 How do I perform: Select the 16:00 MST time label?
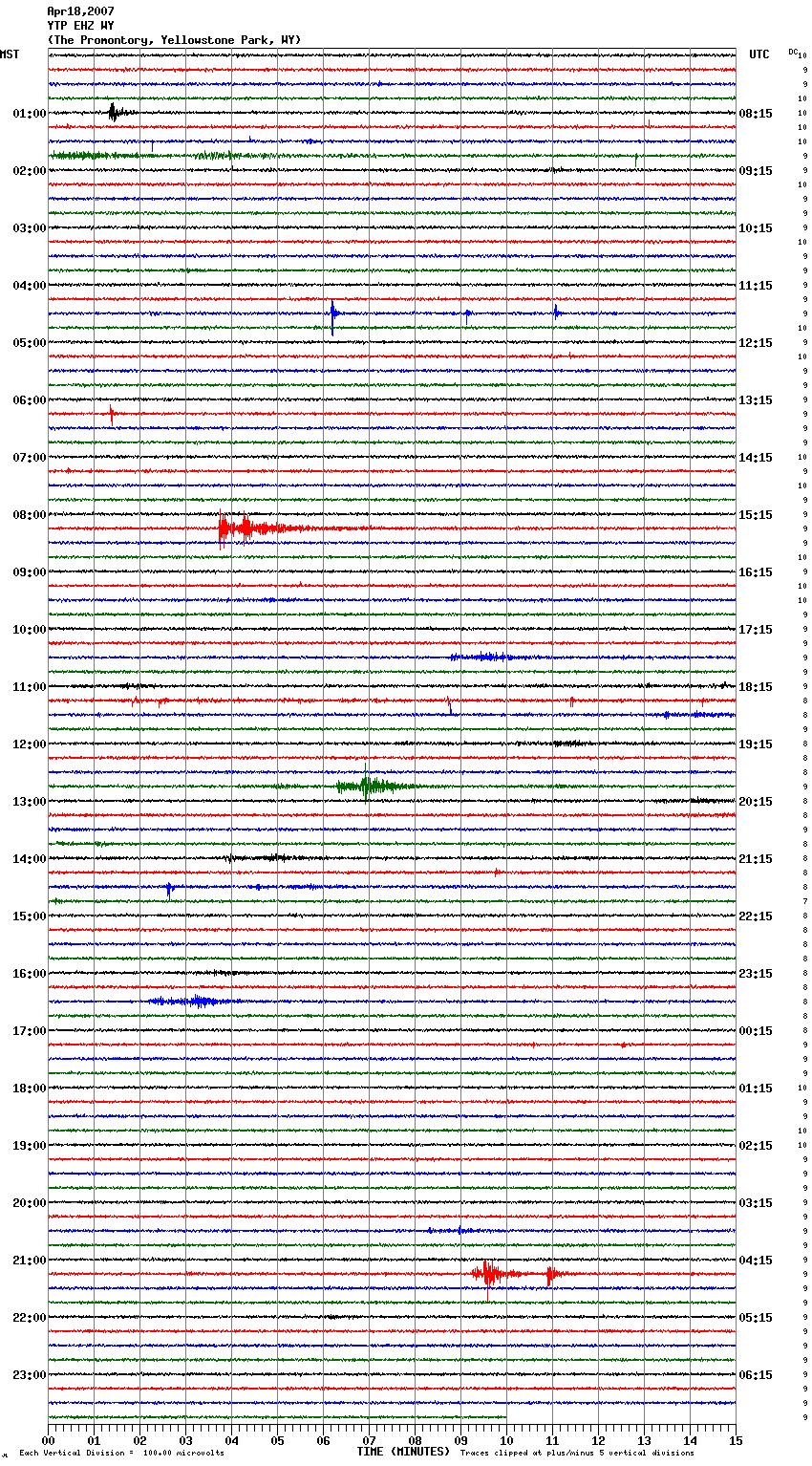pos(30,974)
